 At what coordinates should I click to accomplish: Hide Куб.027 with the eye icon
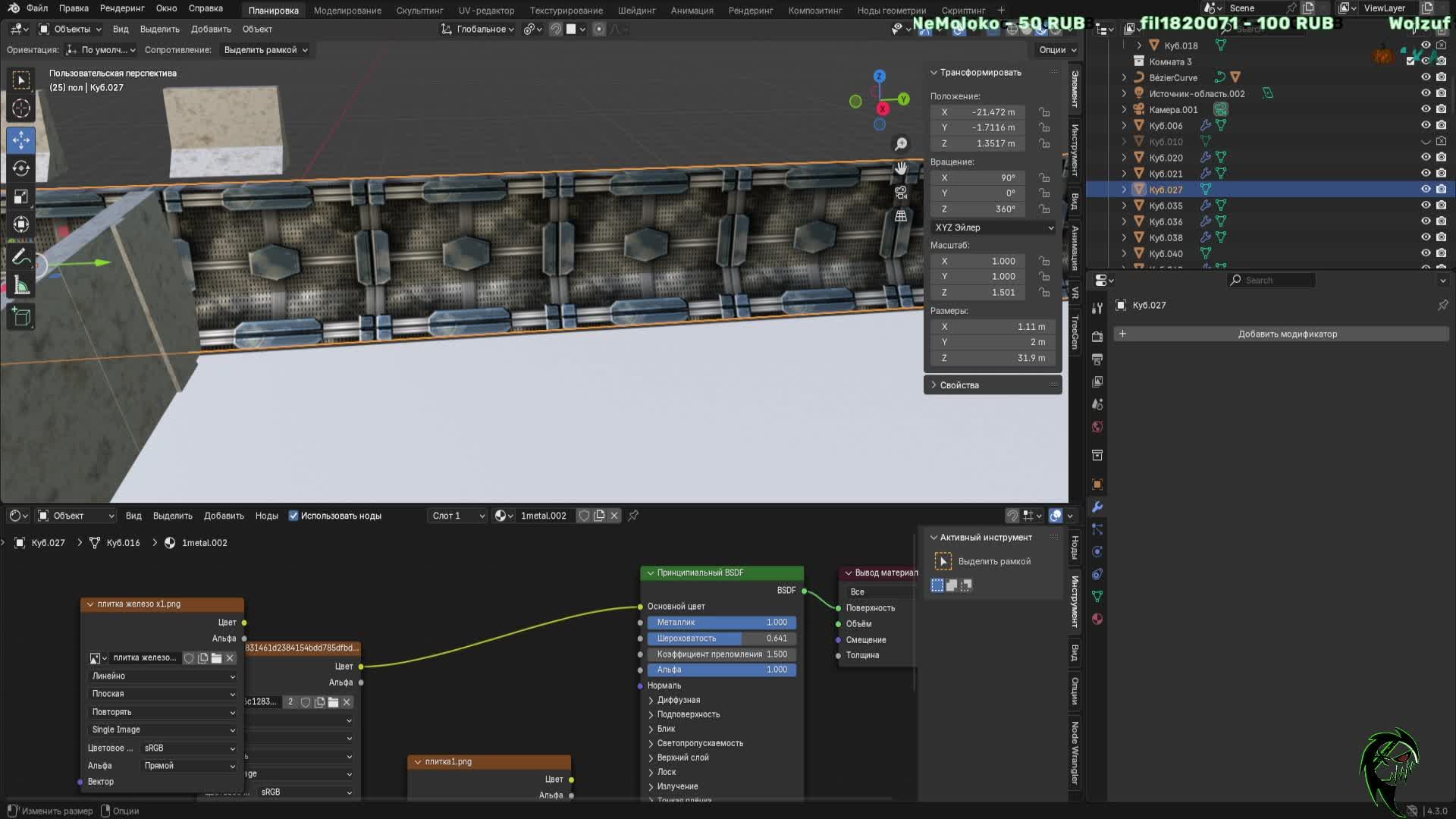click(x=1425, y=190)
